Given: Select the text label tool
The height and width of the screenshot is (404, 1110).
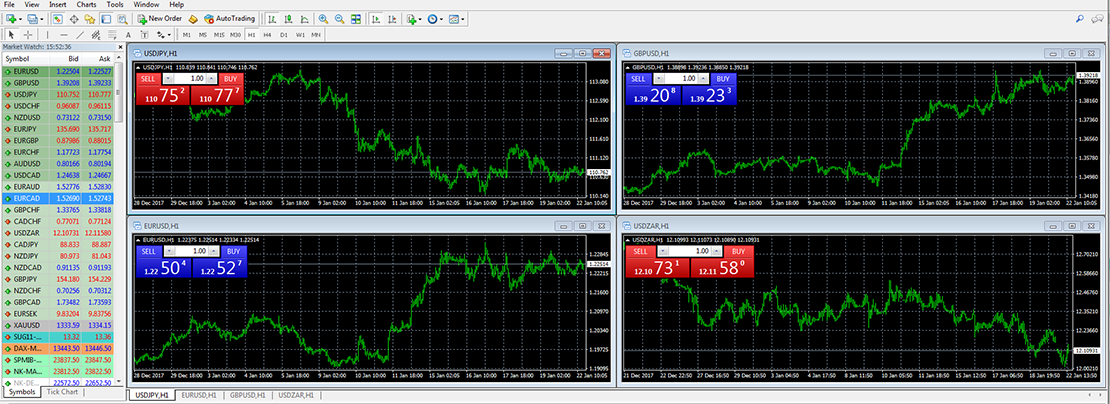Looking at the screenshot, I should click(144, 34).
